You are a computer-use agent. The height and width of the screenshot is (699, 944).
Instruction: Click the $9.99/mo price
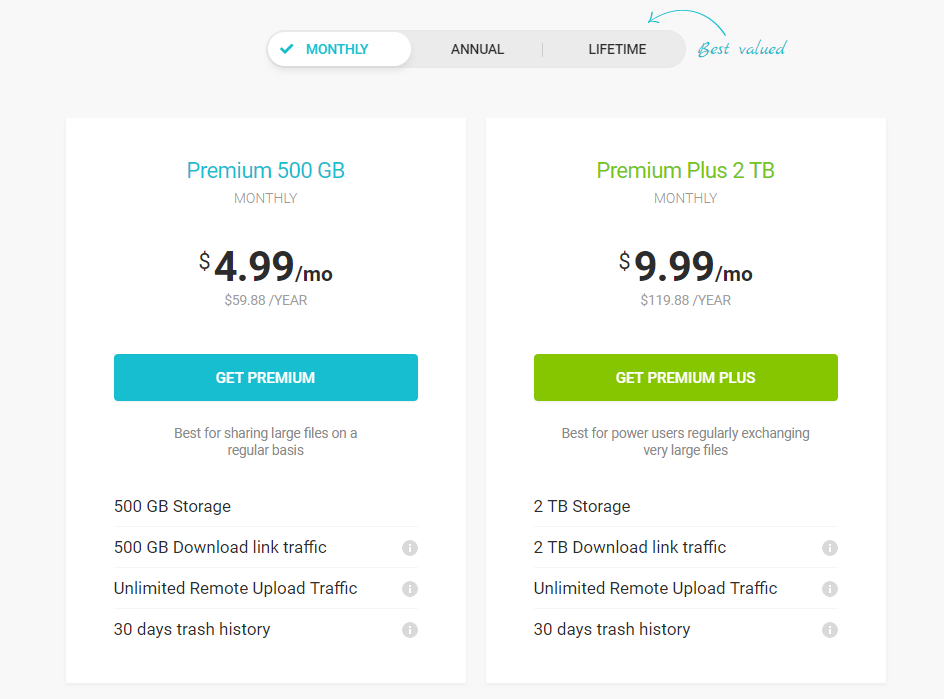click(686, 268)
